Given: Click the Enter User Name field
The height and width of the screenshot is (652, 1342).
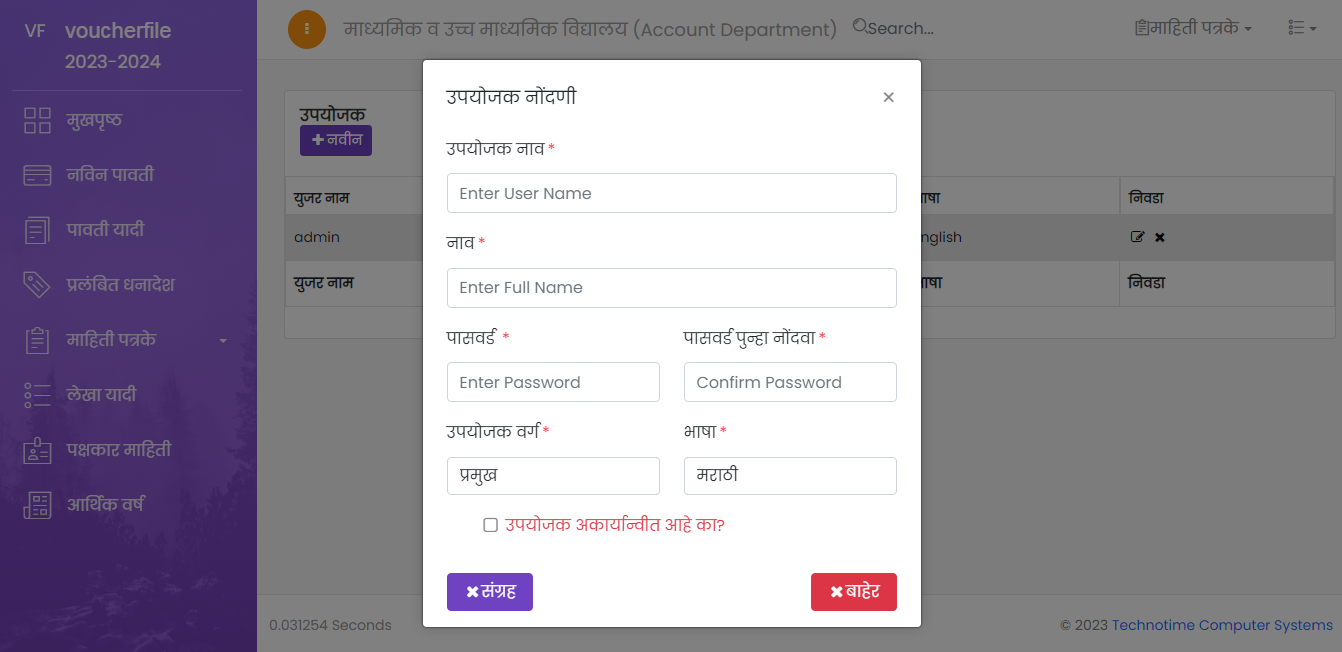Looking at the screenshot, I should (x=672, y=193).
